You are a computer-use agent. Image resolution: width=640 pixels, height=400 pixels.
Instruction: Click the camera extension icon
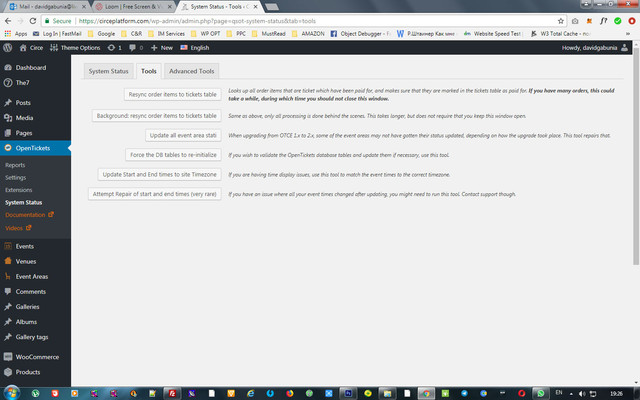click(x=575, y=21)
